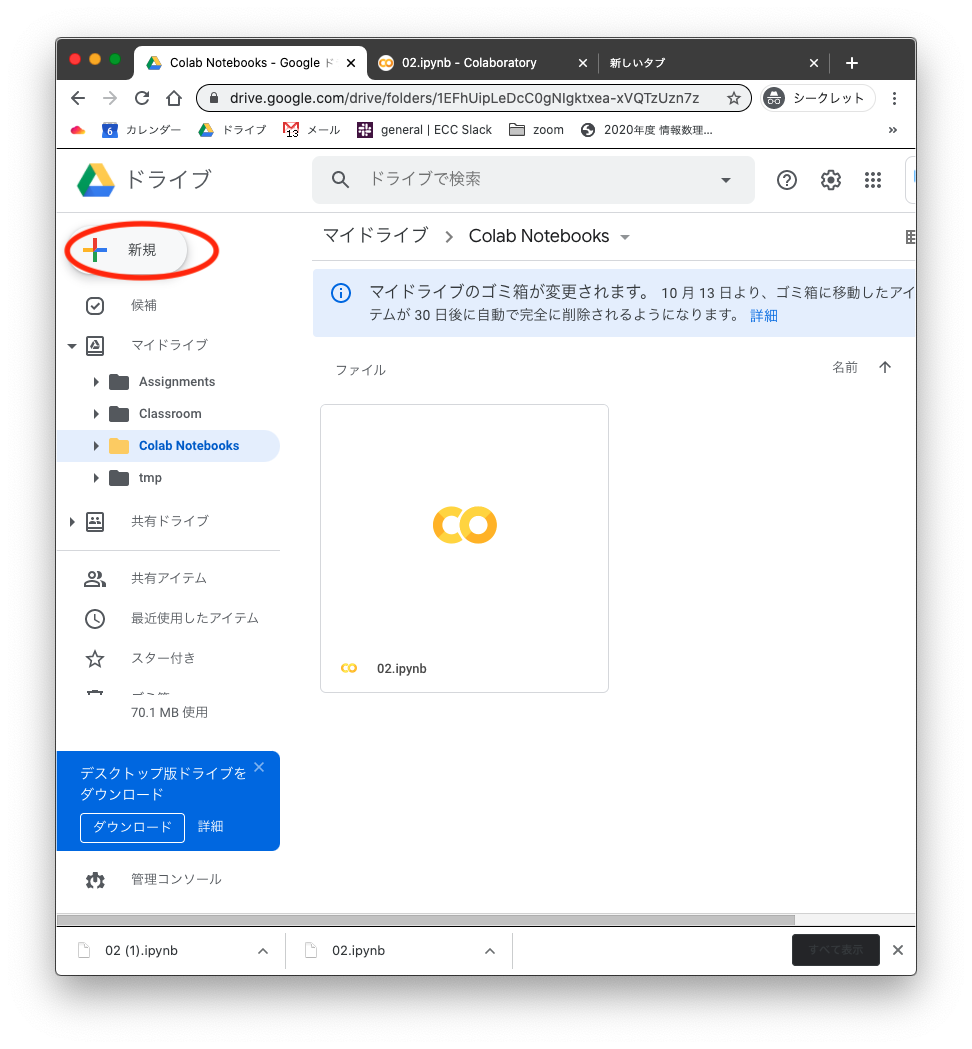Open Google apps grid icon
This screenshot has width=972, height=1049.
pos(872,180)
